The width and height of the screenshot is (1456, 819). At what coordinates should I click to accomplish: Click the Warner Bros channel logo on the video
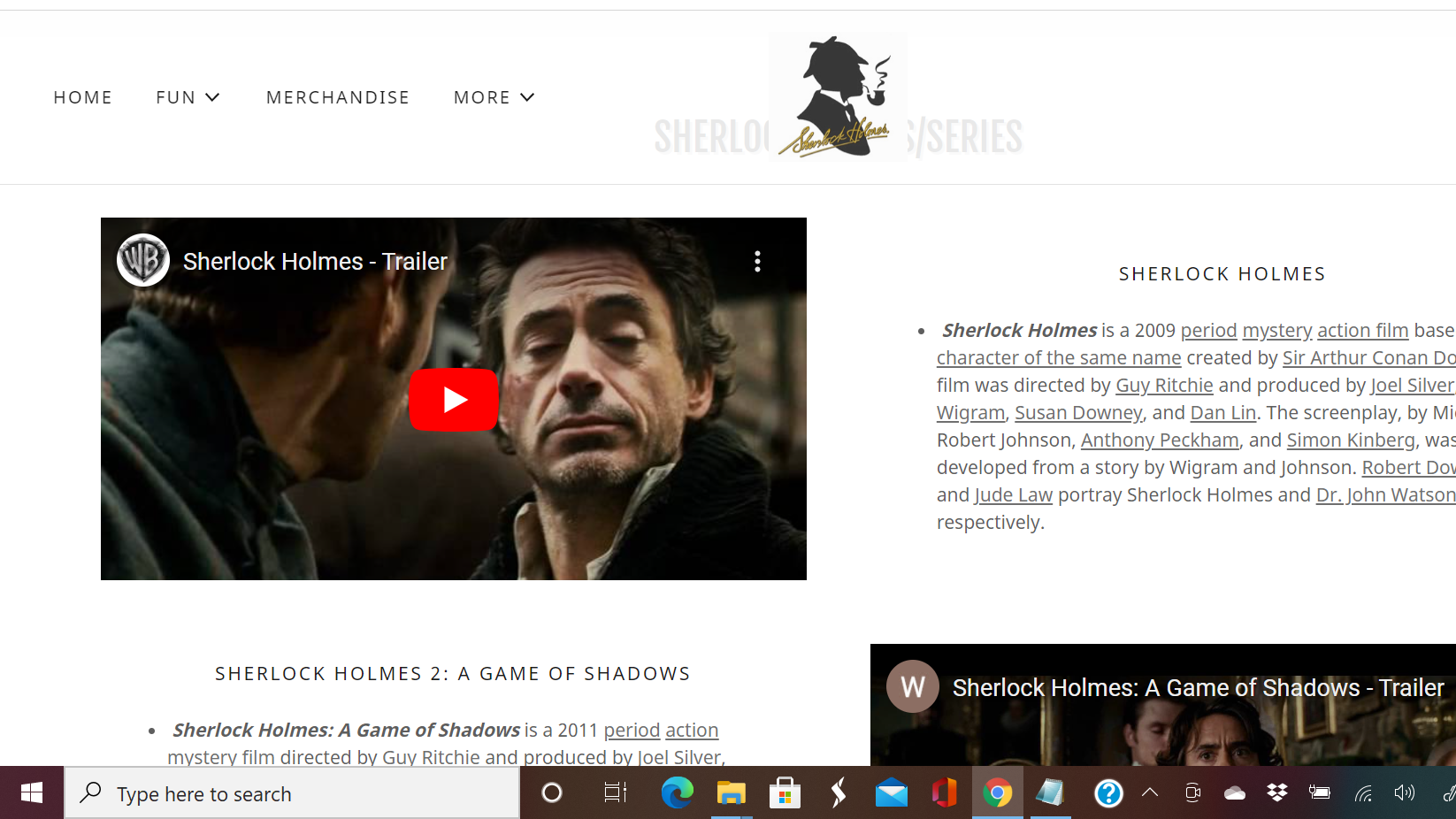[143, 260]
